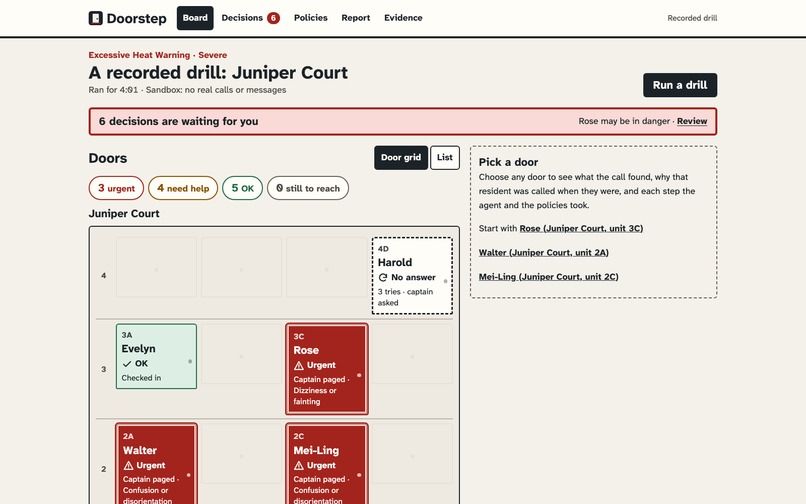Click the floor 3 row label
Image resolution: width=806 pixels, height=504 pixels.
104,369
